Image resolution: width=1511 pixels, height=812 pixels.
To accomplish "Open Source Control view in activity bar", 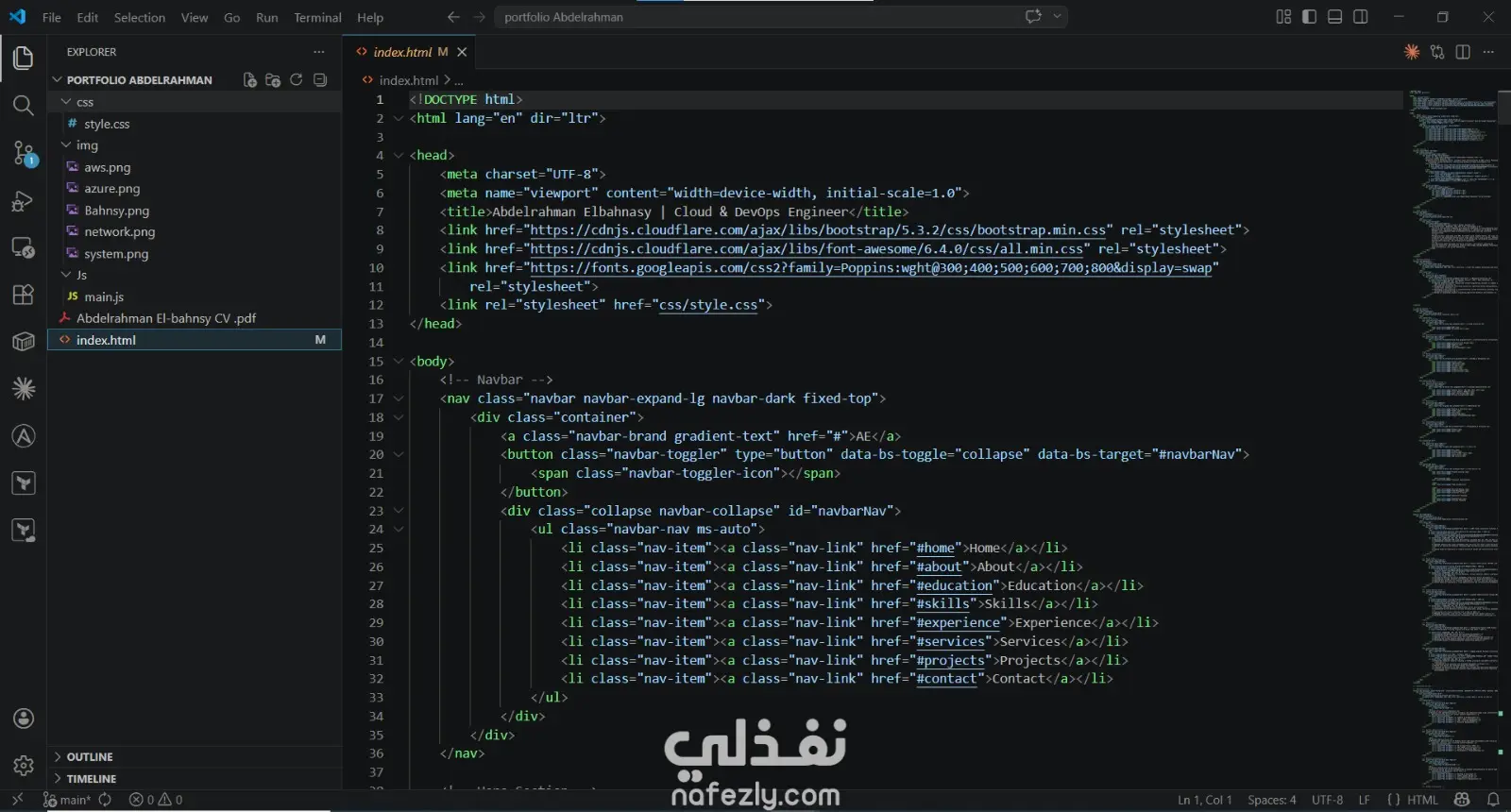I will point(24,154).
